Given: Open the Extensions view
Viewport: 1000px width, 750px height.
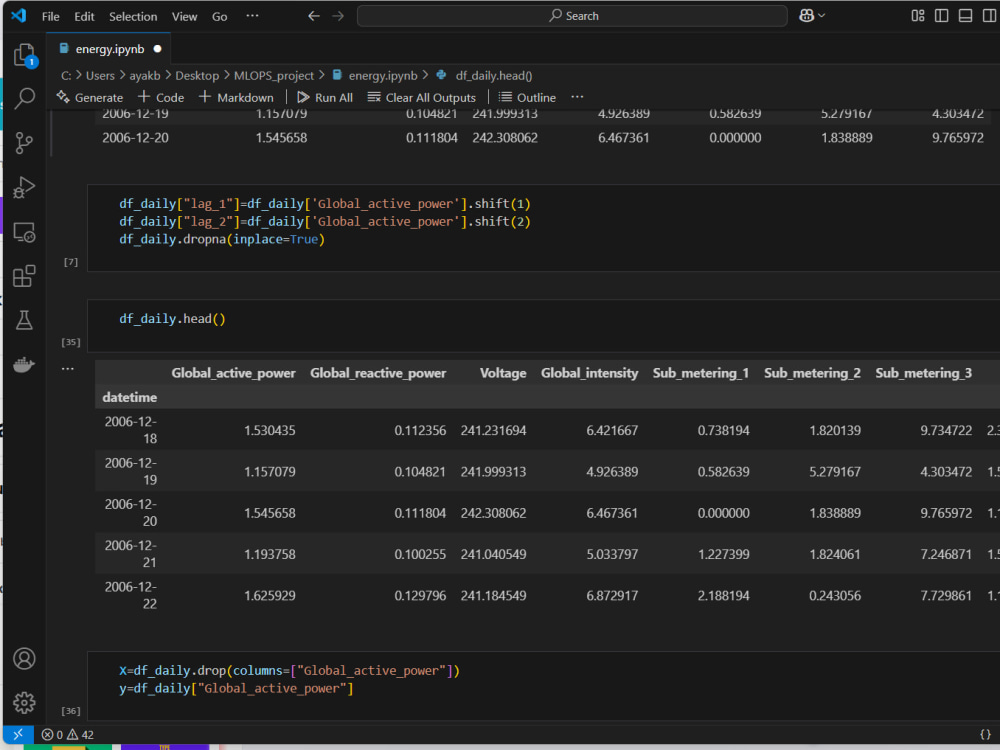Looking at the screenshot, I should [24, 276].
